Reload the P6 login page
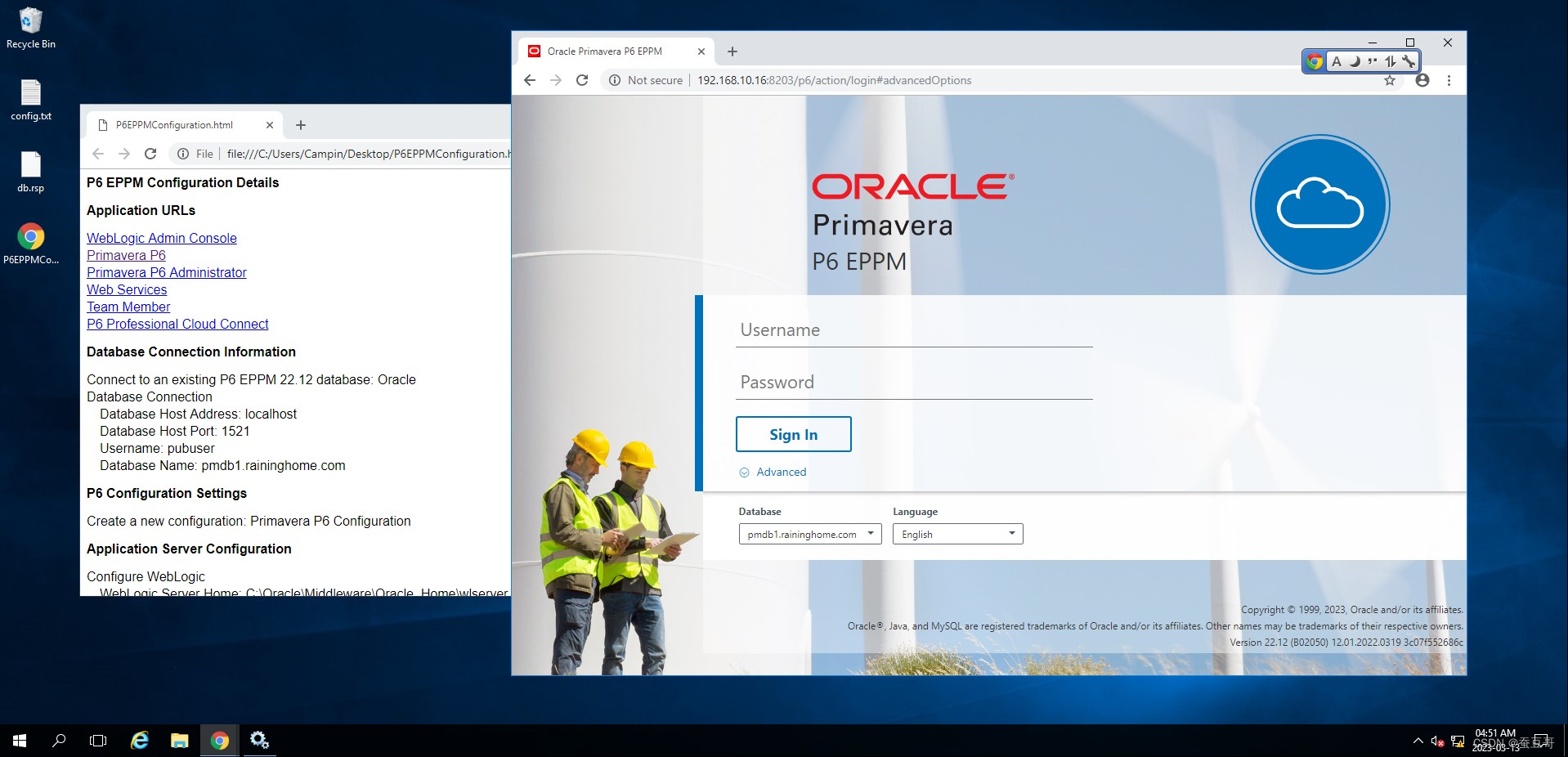This screenshot has height=757, width=1568. (582, 80)
